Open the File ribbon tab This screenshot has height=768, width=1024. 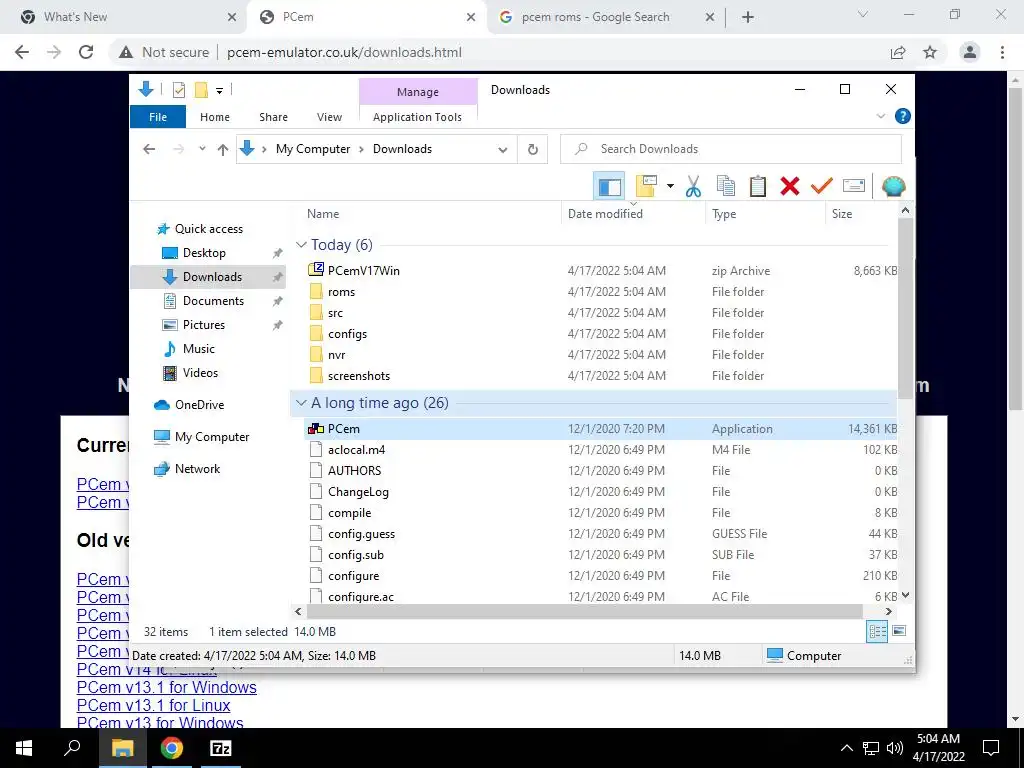[x=158, y=117]
